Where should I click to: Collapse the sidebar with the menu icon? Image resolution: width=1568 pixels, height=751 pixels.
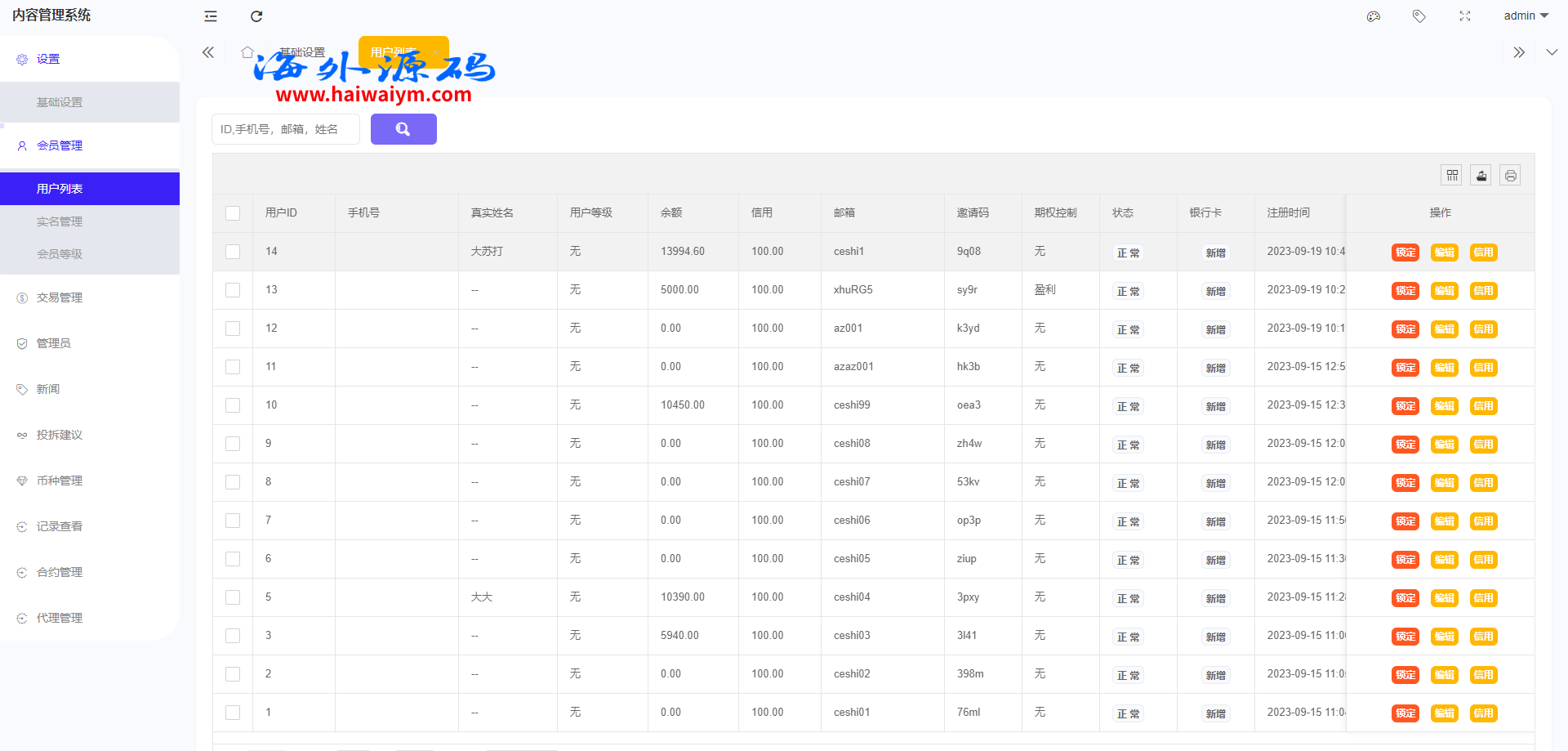click(x=211, y=16)
